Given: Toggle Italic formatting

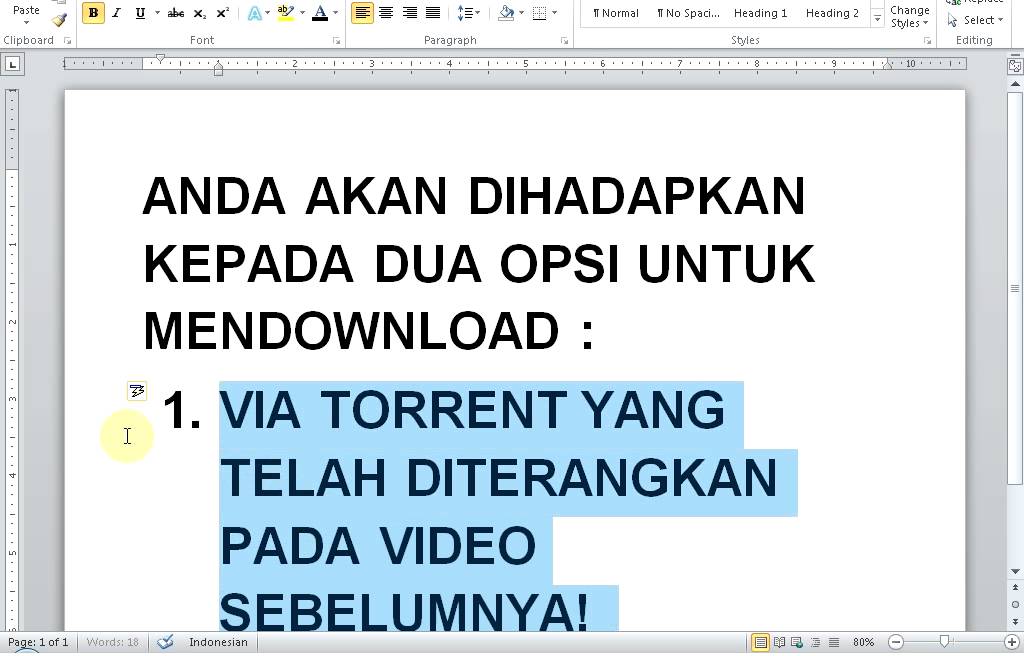Looking at the screenshot, I should (x=116, y=12).
